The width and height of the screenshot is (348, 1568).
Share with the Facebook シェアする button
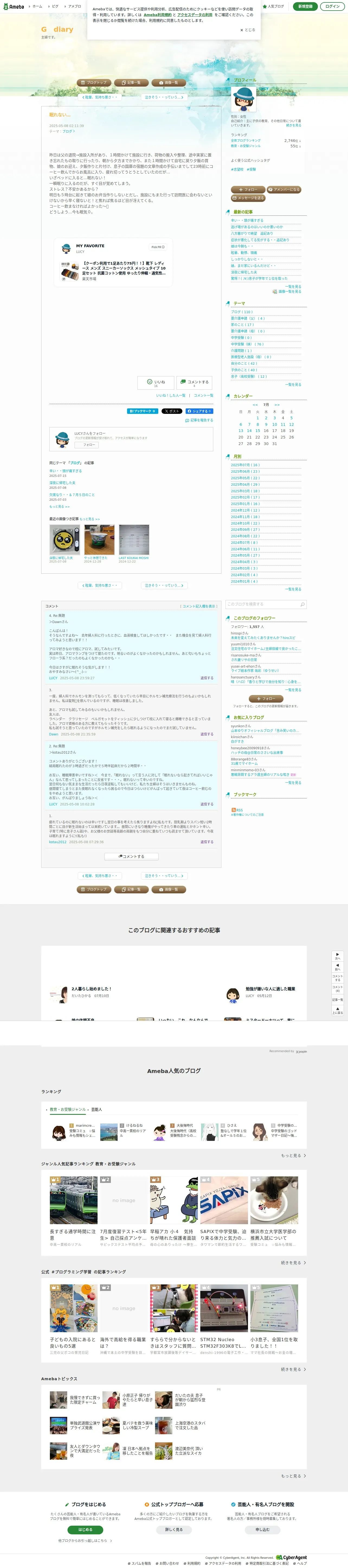coord(199,411)
